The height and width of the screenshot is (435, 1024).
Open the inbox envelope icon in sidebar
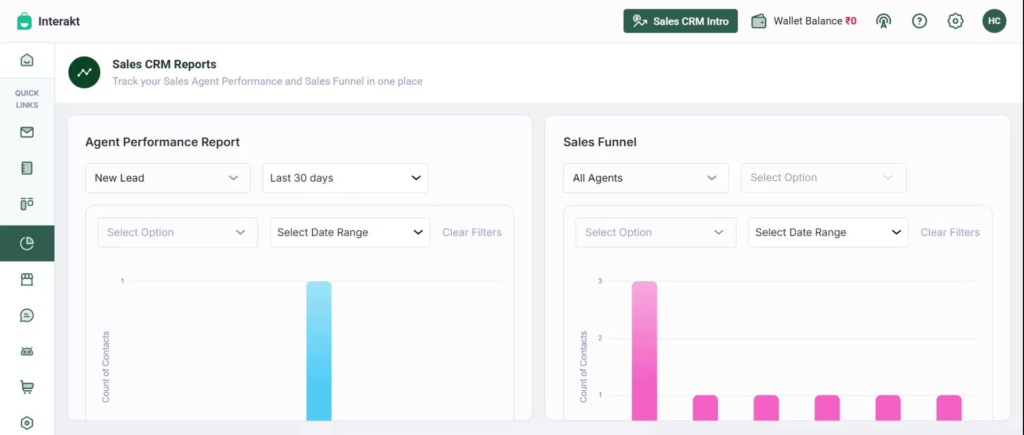pyautogui.click(x=27, y=133)
